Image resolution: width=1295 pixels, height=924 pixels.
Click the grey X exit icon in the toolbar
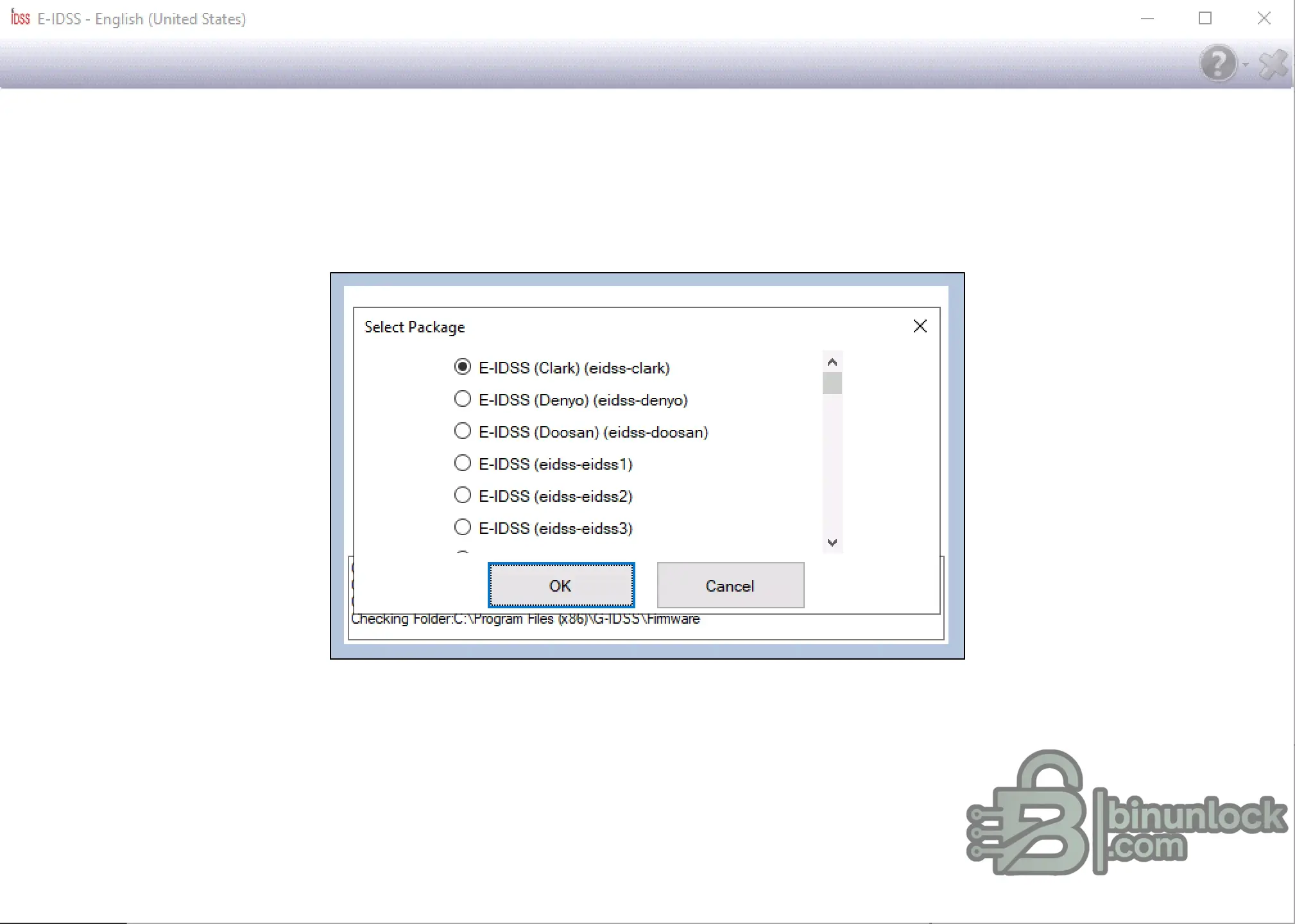pyautogui.click(x=1273, y=64)
